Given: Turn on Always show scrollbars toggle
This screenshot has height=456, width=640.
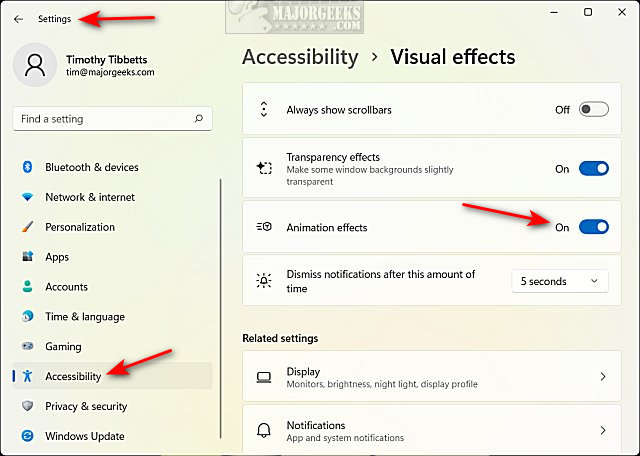Looking at the screenshot, I should [x=593, y=110].
